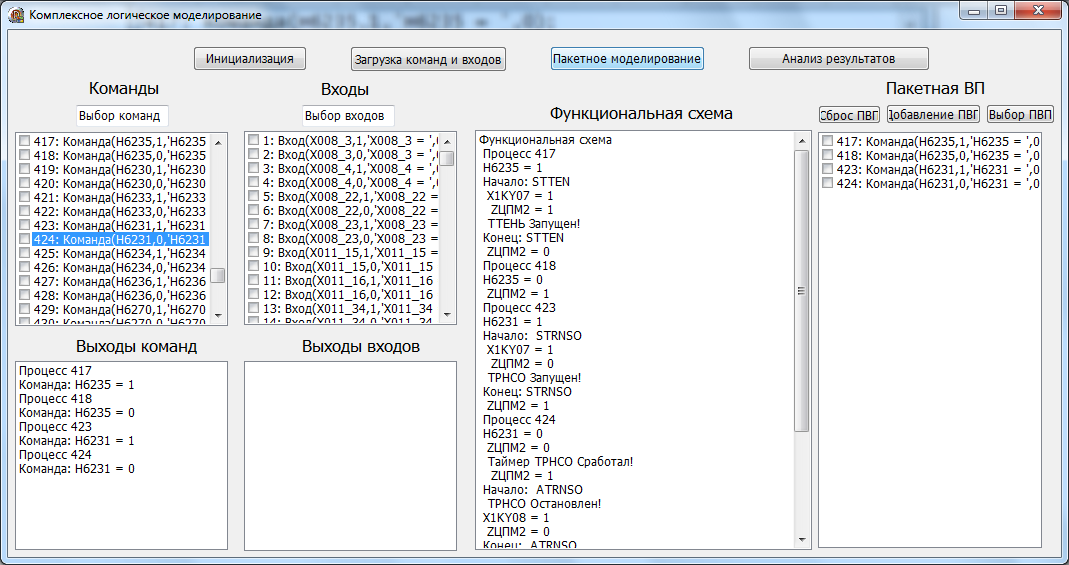Open Загрузка команд и входов

[428, 59]
